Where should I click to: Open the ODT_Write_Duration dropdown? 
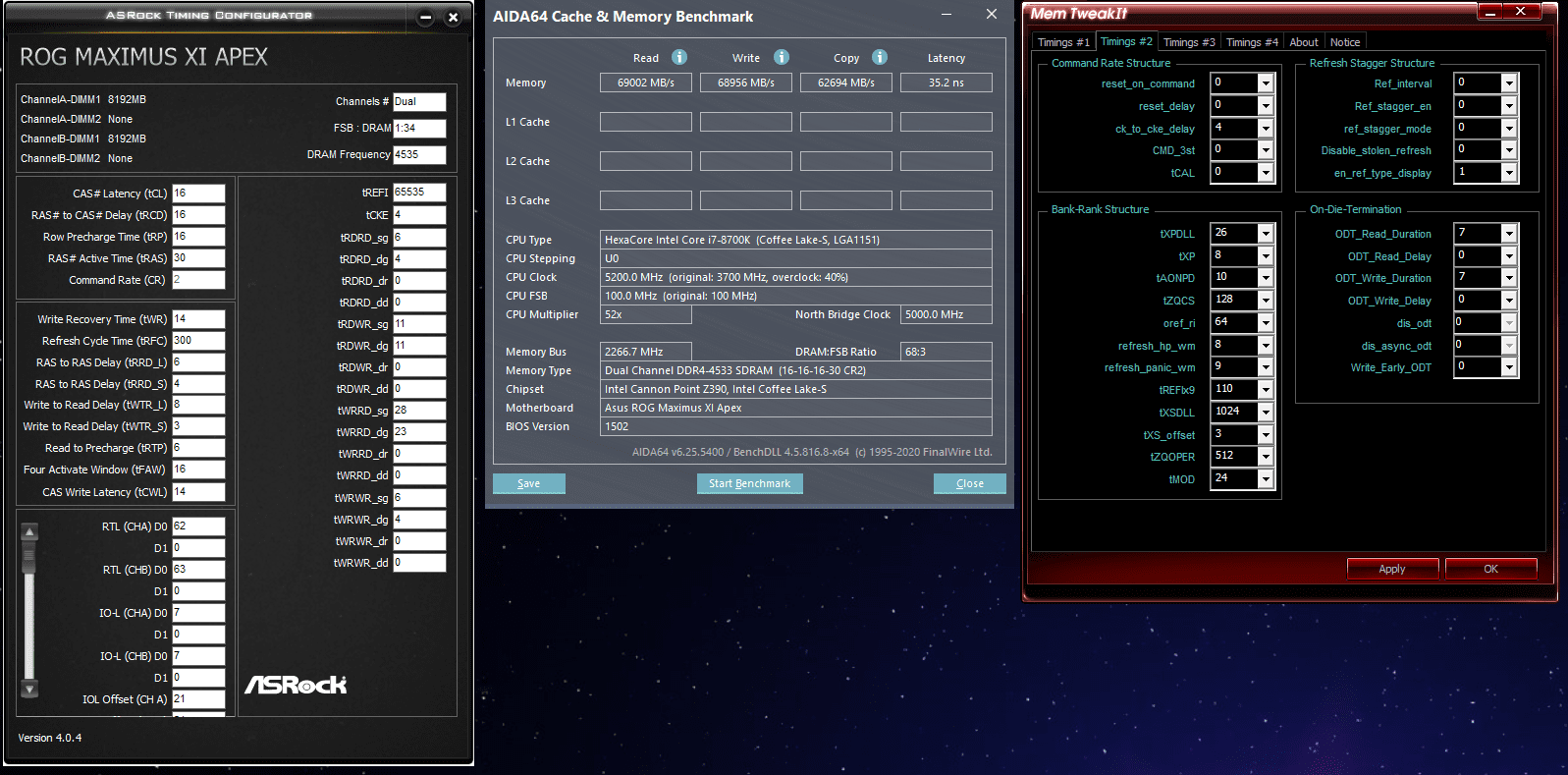pyautogui.click(x=1509, y=278)
